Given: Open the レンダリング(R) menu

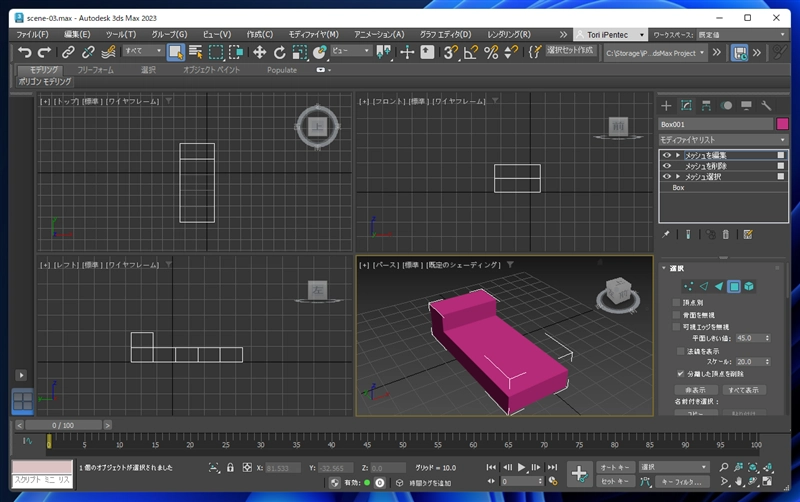Looking at the screenshot, I should pos(509,35).
